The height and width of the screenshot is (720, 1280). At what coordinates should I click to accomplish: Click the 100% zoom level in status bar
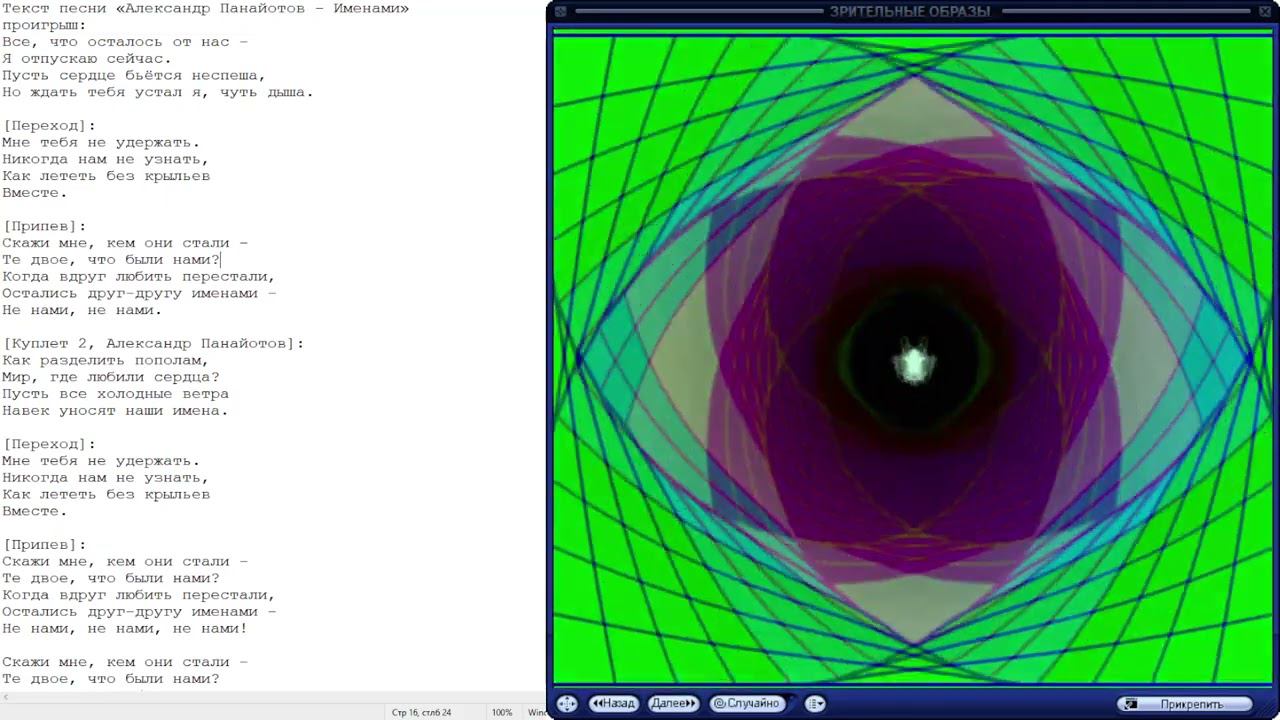502,712
